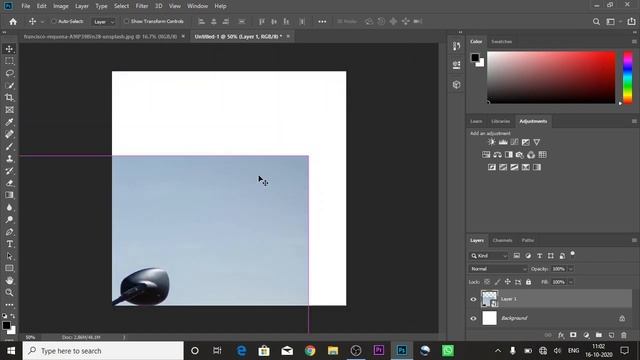
Task: Pick a color in the red color field
Action: click(x=551, y=78)
